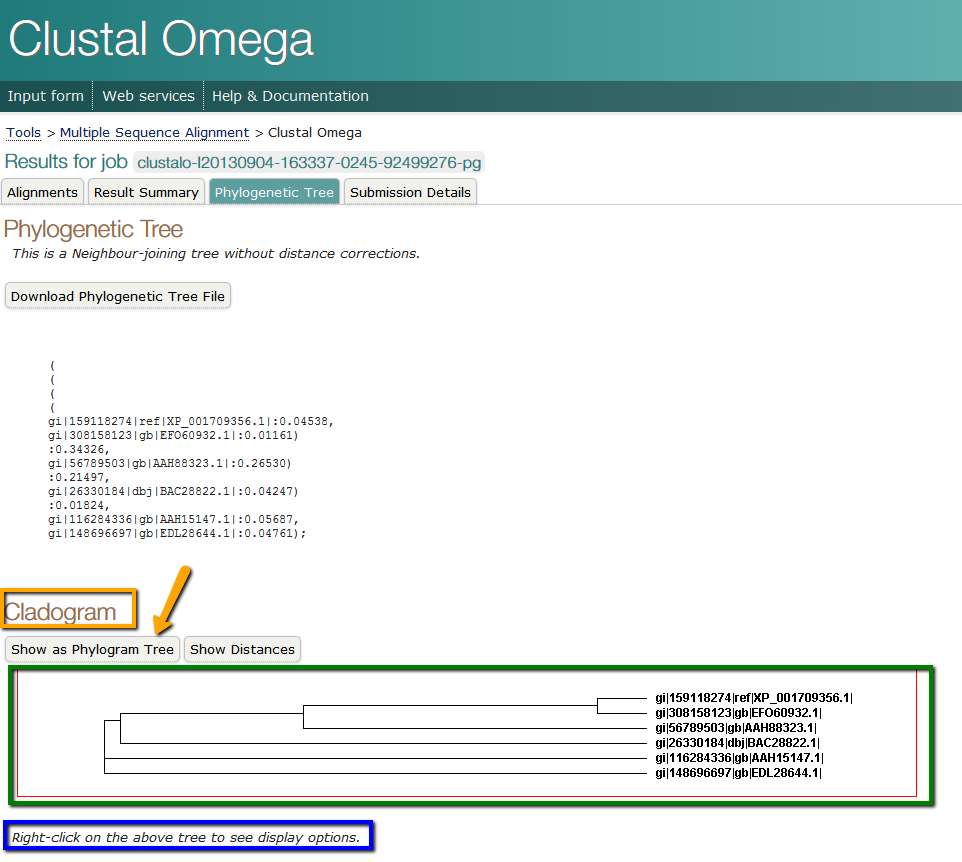This screenshot has width=962, height=862.
Task: Switch to the Alignments tab
Action: [x=42, y=192]
